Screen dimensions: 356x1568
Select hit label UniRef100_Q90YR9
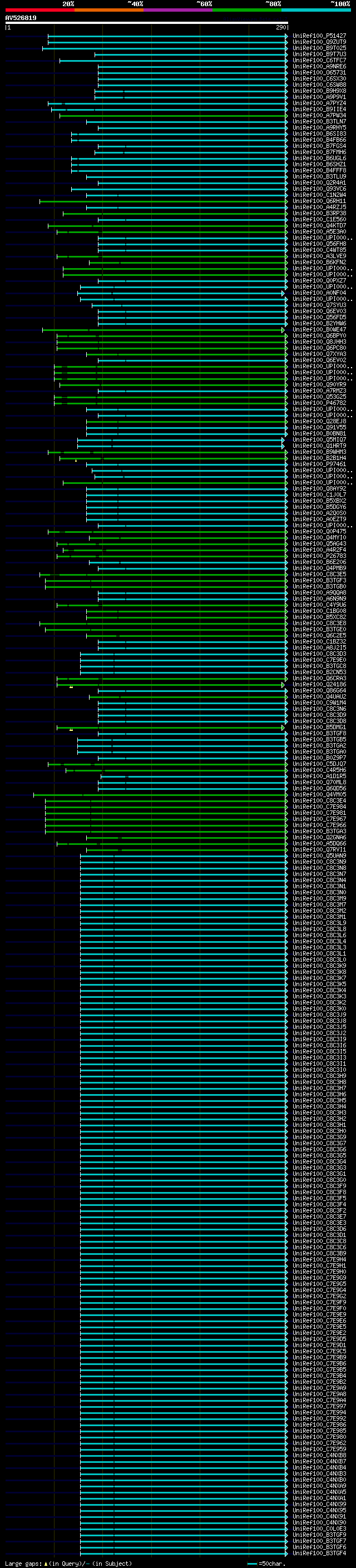(319, 385)
